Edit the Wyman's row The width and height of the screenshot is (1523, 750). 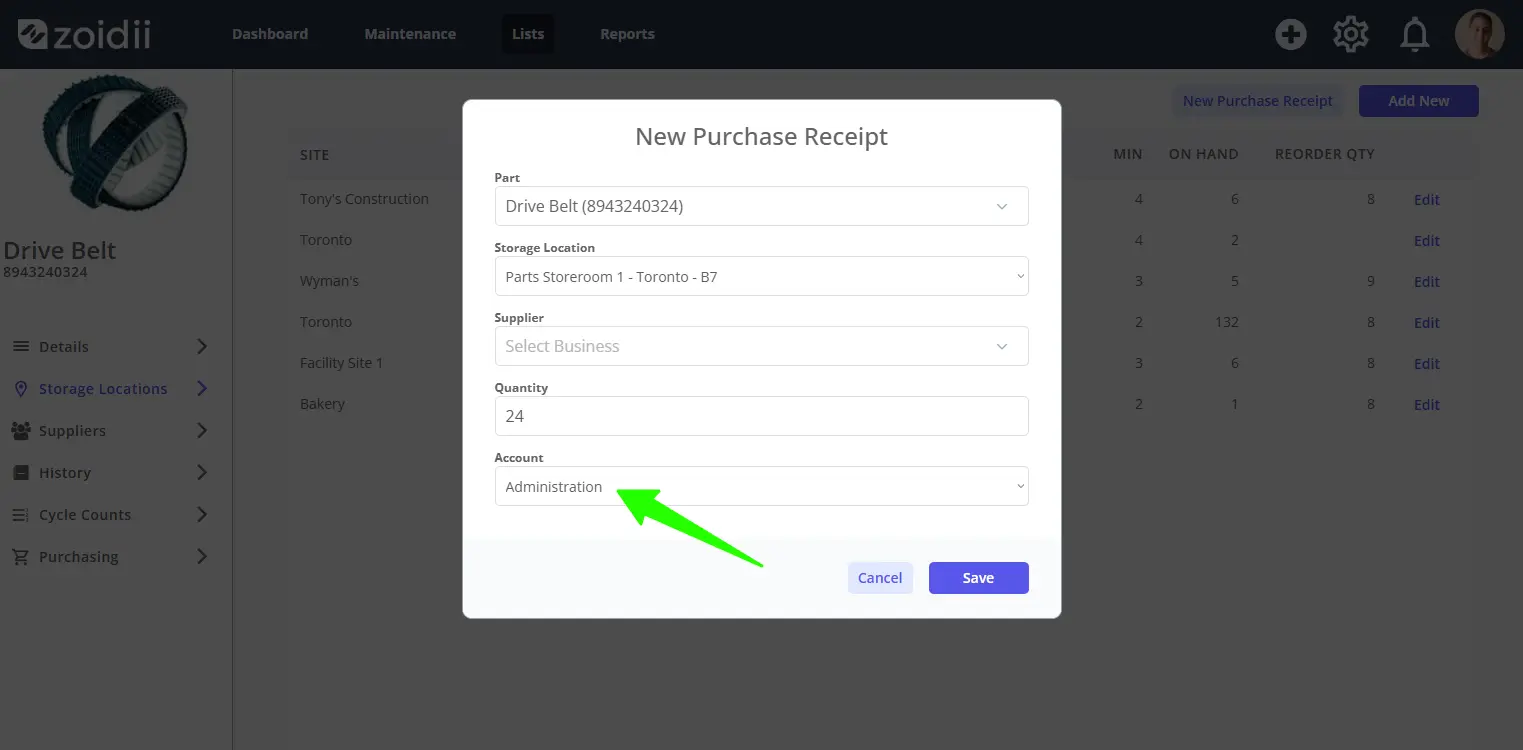1426,282
